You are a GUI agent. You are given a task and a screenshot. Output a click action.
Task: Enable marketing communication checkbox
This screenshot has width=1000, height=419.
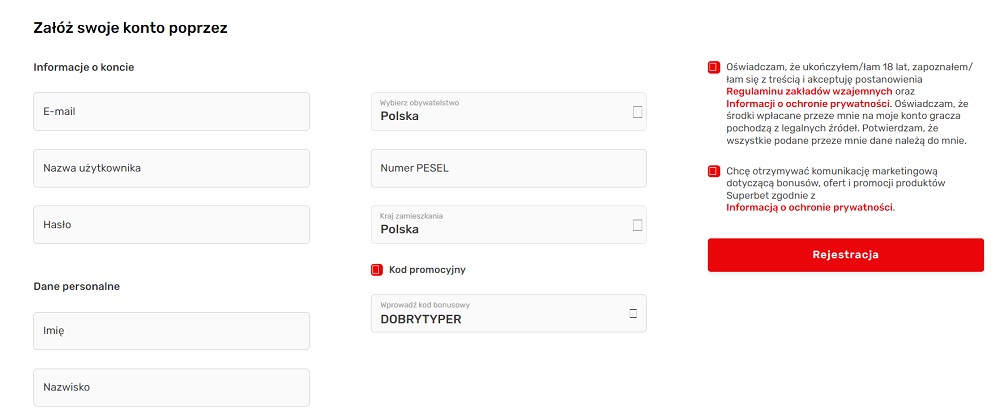coord(713,171)
